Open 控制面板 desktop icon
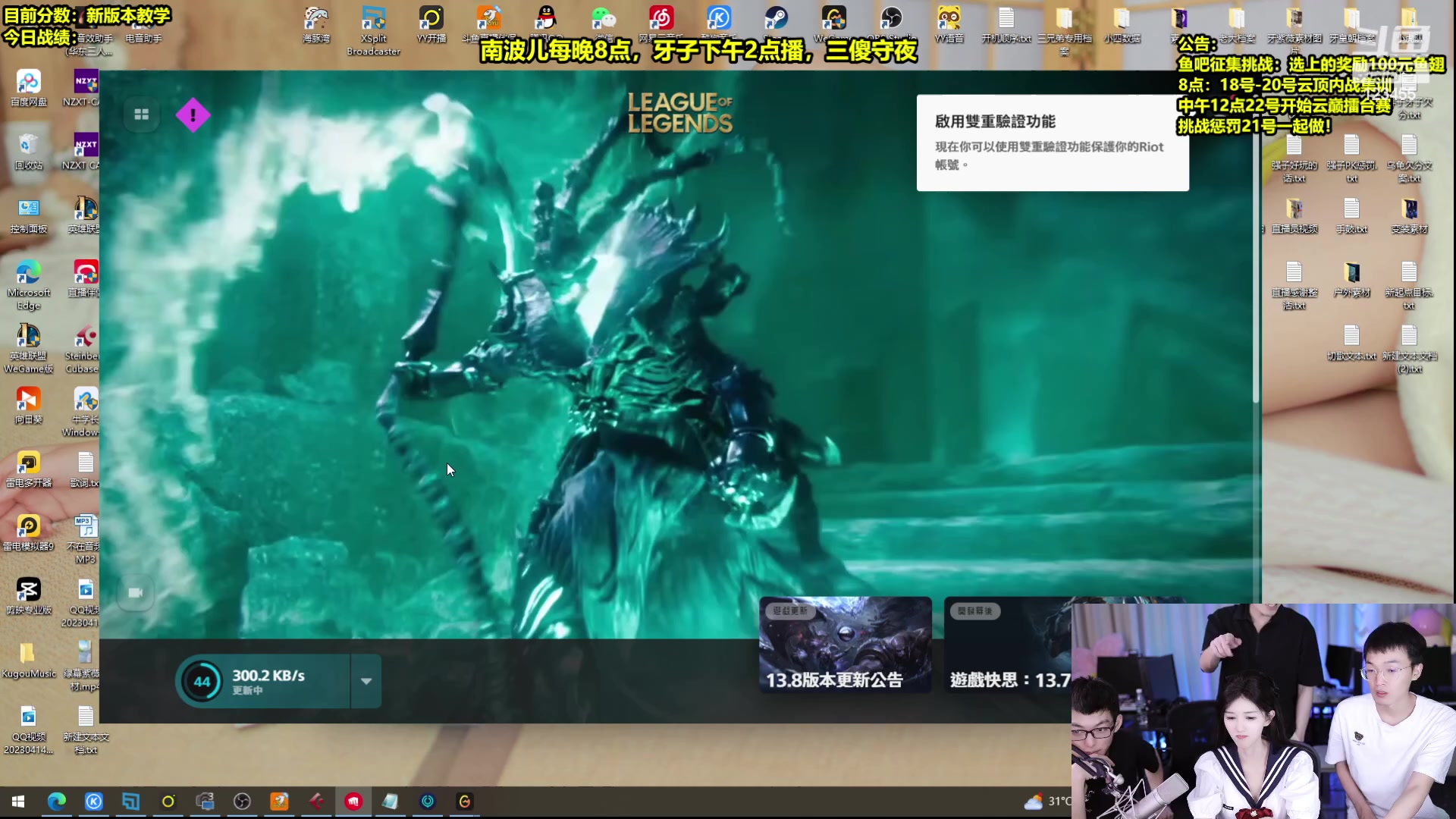This screenshot has width=1456, height=819. [x=29, y=215]
